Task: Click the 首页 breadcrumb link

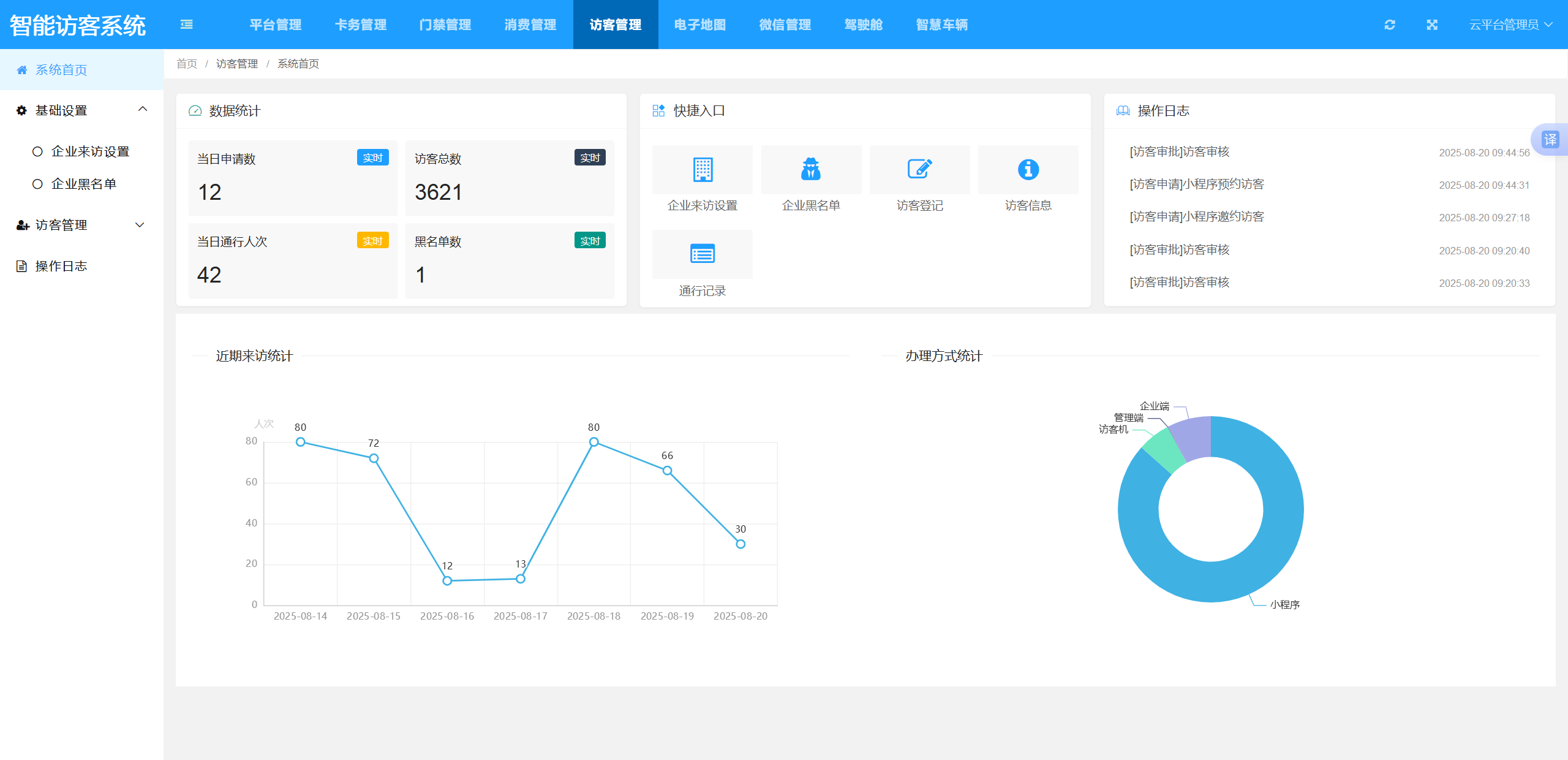Action: click(187, 64)
